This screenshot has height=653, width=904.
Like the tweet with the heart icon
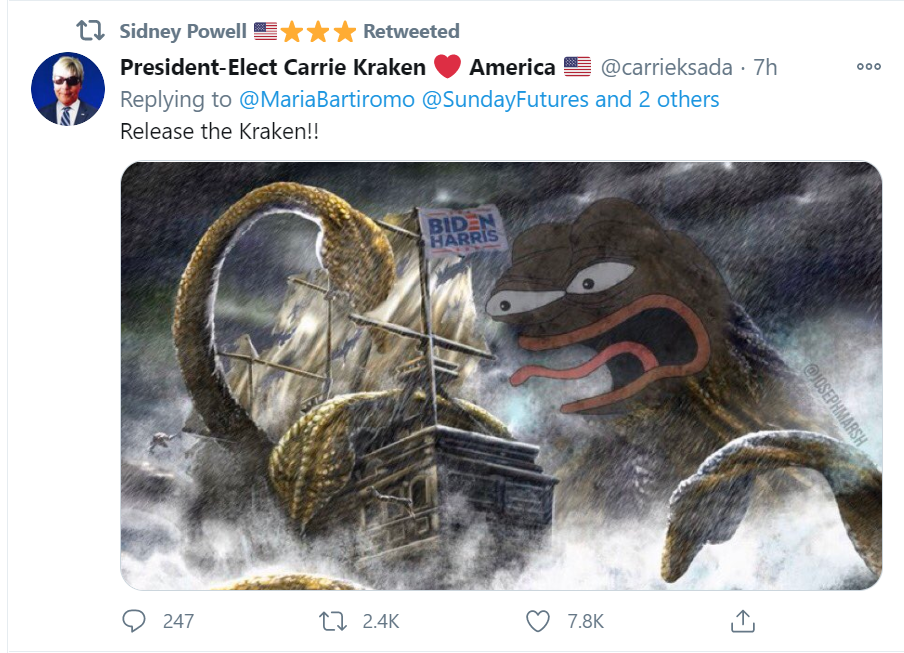537,621
